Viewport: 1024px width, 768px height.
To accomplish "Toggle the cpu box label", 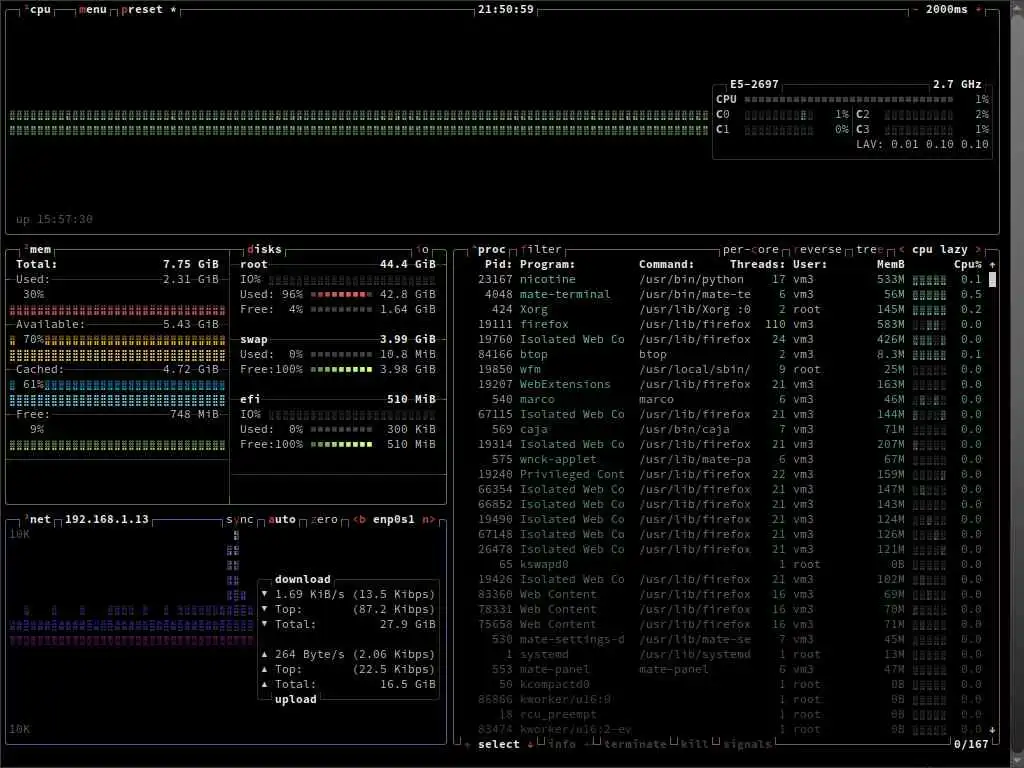I will pos(39,10).
